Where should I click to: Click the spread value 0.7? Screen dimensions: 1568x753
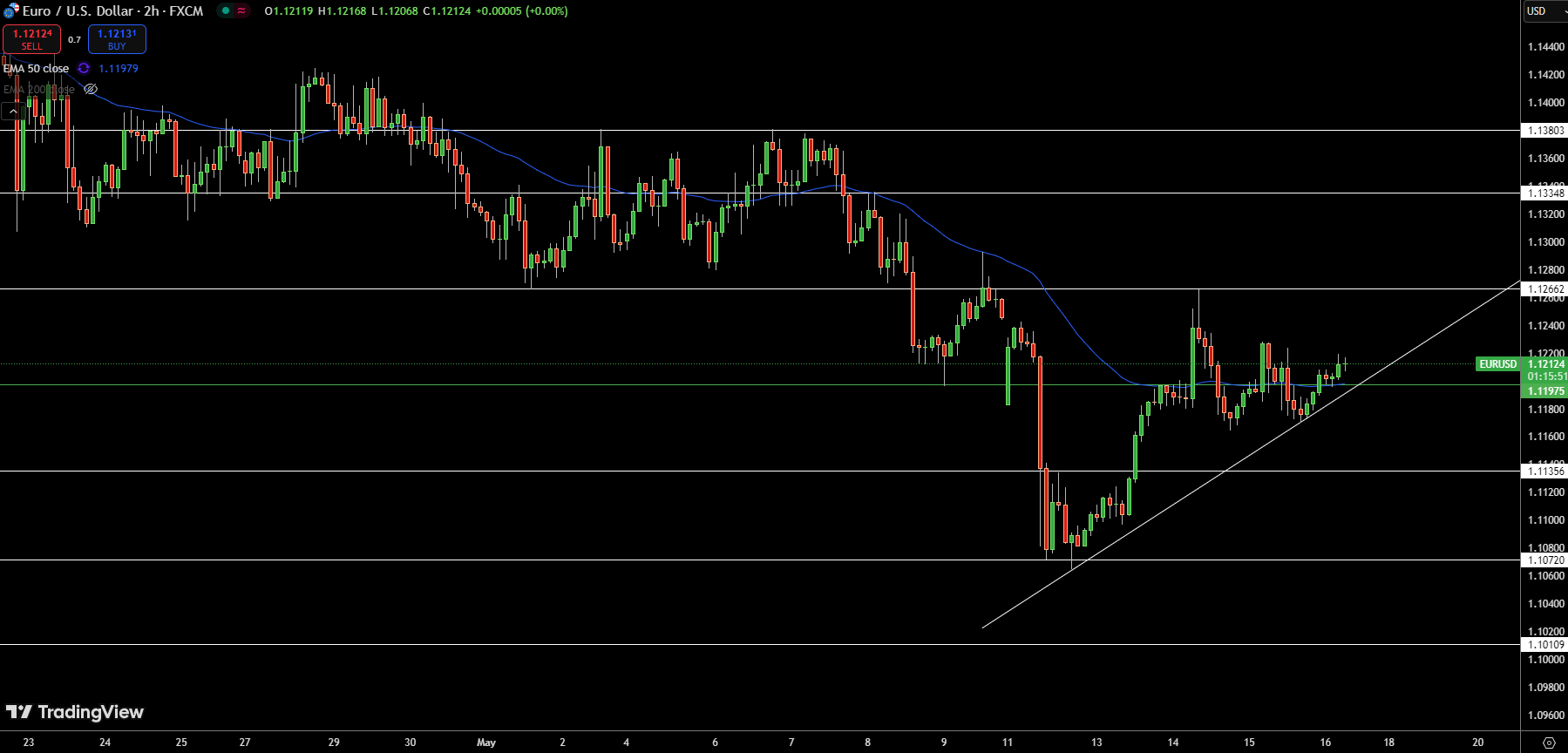74,39
